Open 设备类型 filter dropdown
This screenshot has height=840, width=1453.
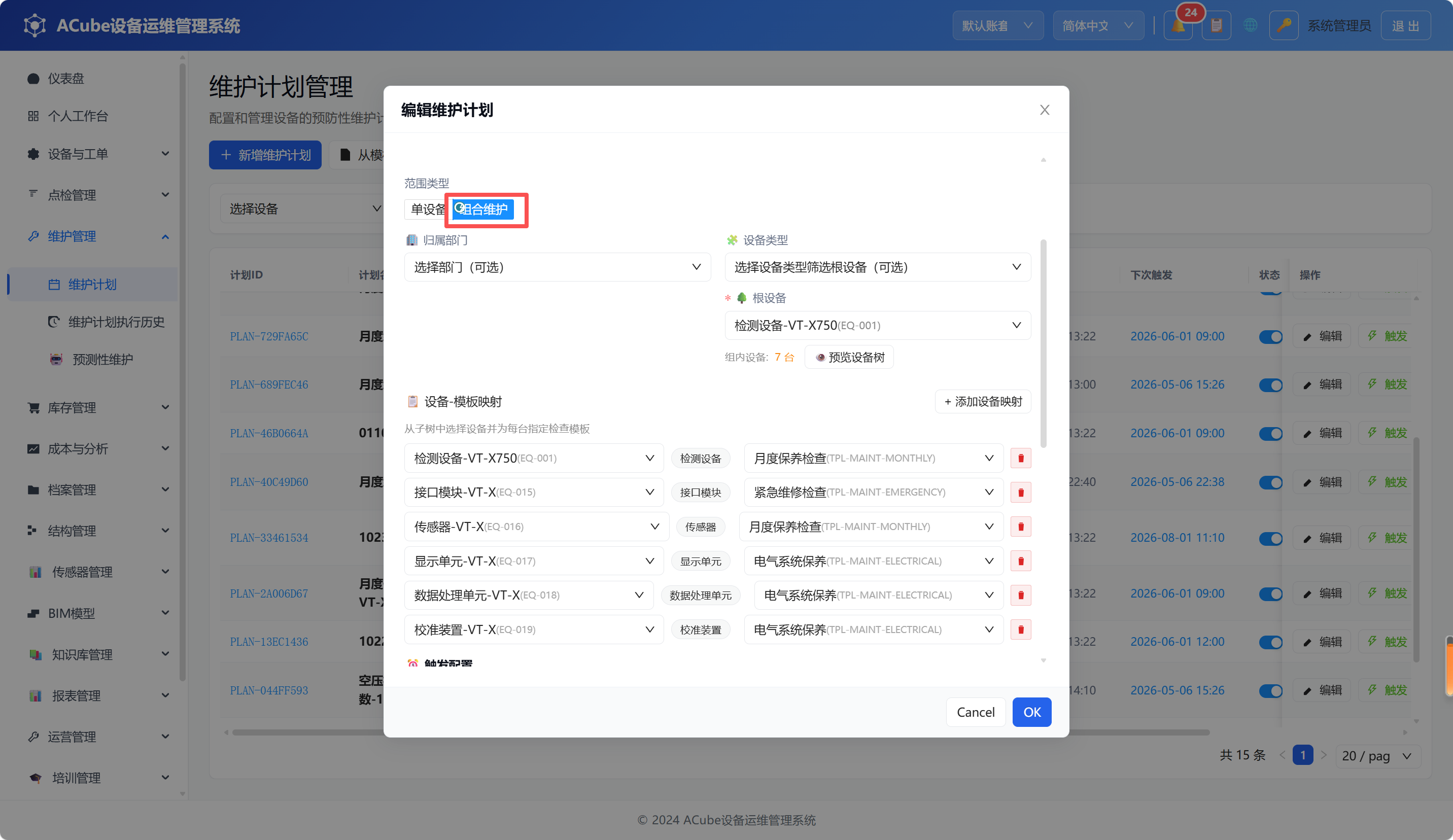click(878, 267)
